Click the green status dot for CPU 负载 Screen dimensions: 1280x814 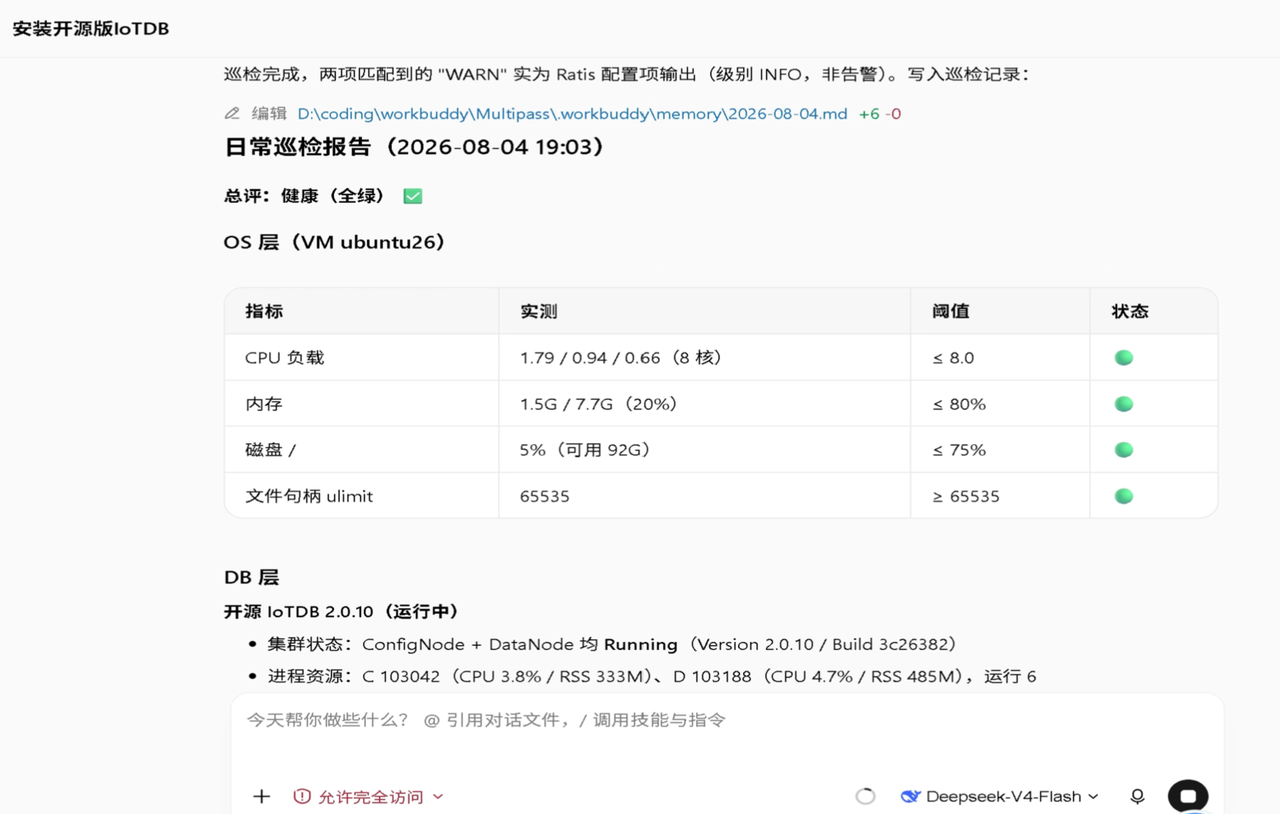1124,358
